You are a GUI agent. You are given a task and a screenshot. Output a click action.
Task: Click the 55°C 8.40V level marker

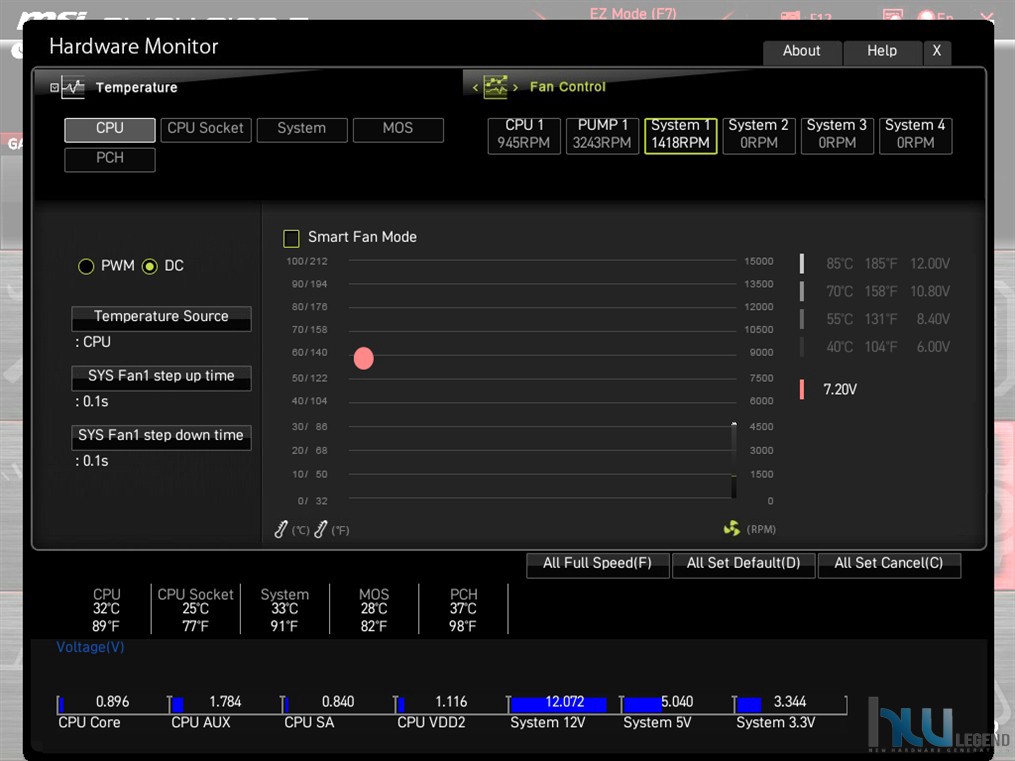click(802, 319)
